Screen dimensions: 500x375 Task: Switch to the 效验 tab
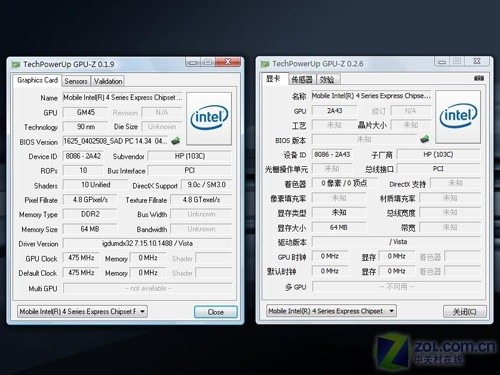pos(327,79)
